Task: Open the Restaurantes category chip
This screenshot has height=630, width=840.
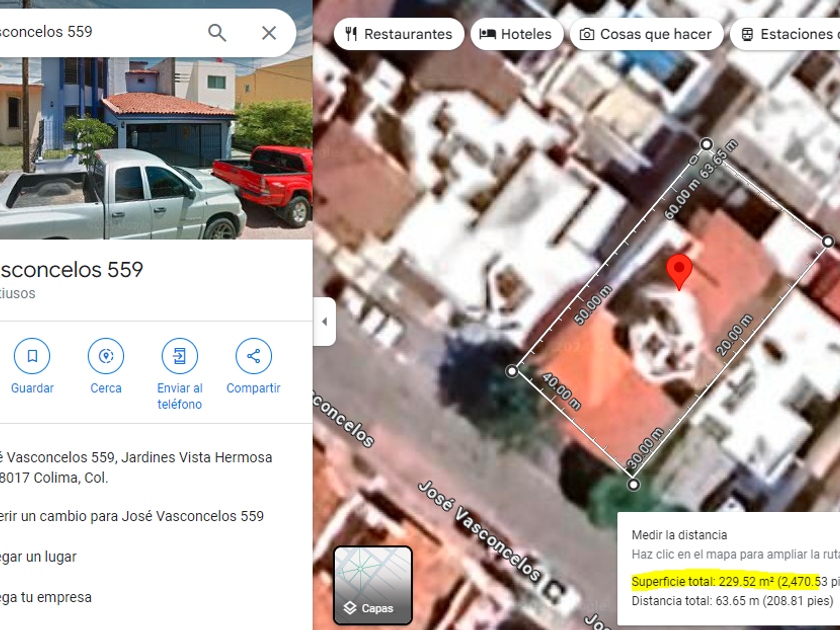Action: coord(399,34)
